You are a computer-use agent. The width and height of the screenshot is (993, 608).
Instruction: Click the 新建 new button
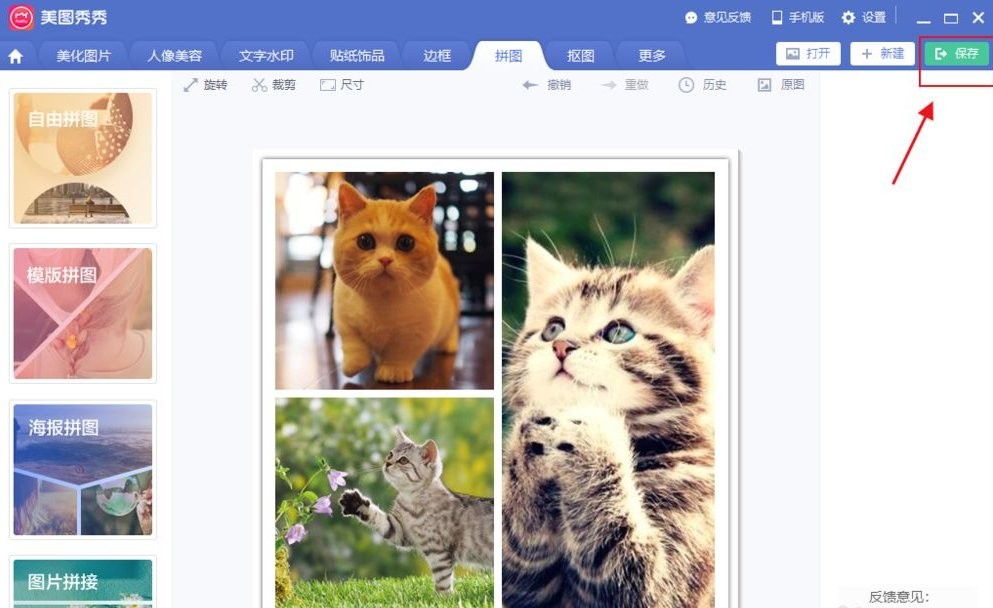882,54
